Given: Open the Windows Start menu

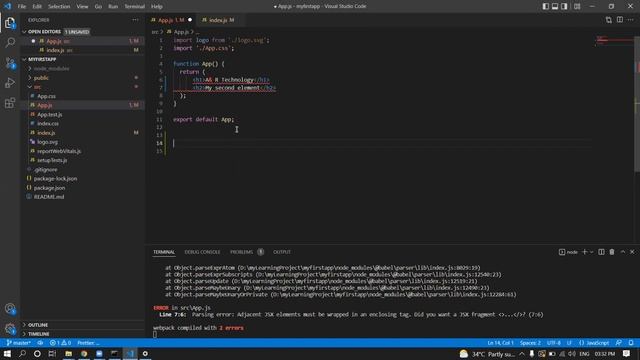Looking at the screenshot, I should coord(7,353).
